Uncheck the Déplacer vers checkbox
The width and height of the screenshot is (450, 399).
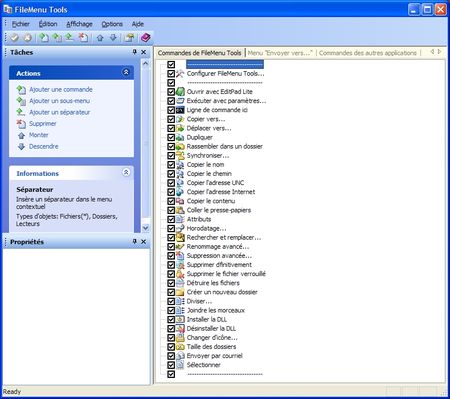click(171, 128)
